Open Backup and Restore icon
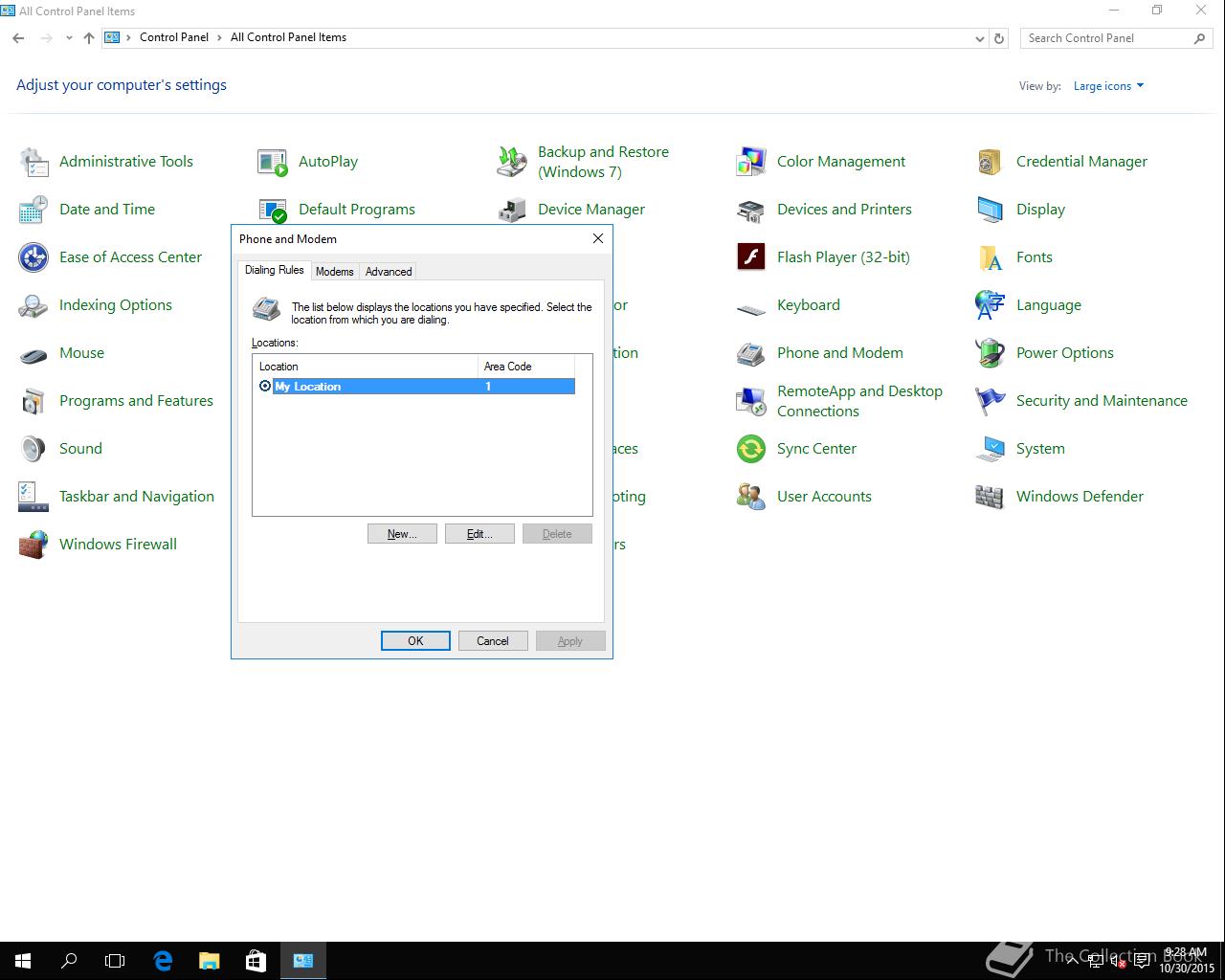The width and height of the screenshot is (1225, 980). 512,162
